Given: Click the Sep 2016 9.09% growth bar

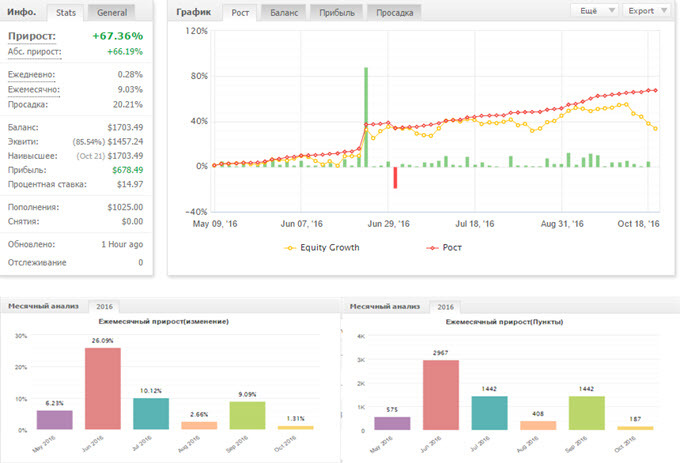Looking at the screenshot, I should (247, 415).
